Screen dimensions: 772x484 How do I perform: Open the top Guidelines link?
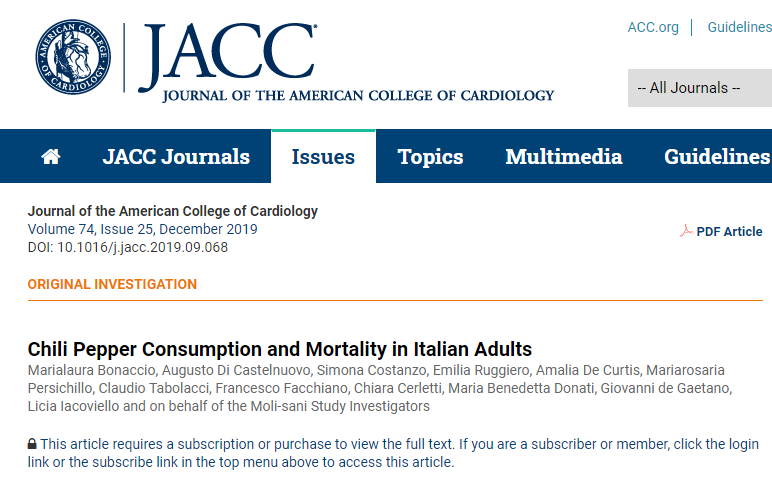[x=739, y=27]
